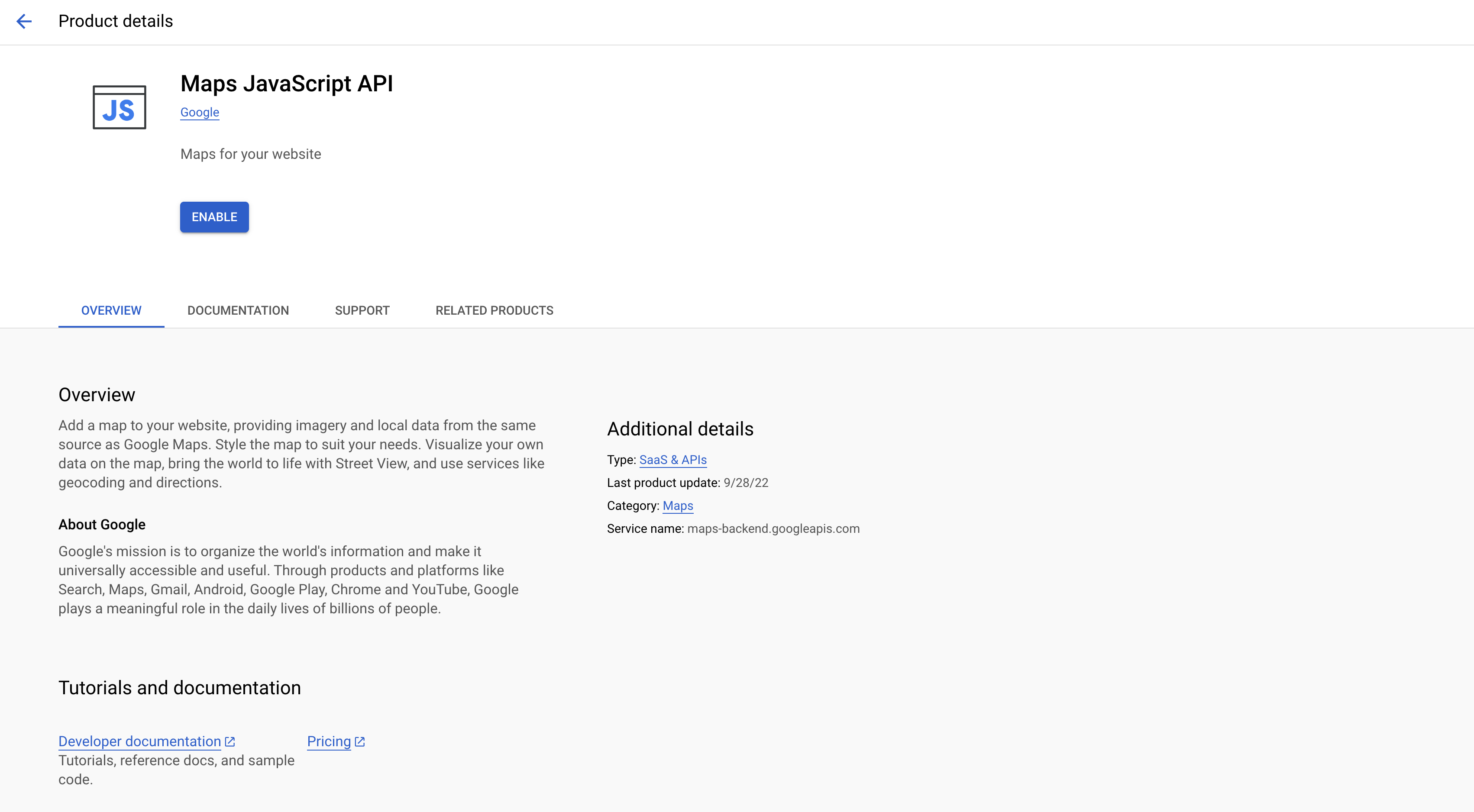Click the Additional details heading
1474x812 pixels.
(x=680, y=429)
